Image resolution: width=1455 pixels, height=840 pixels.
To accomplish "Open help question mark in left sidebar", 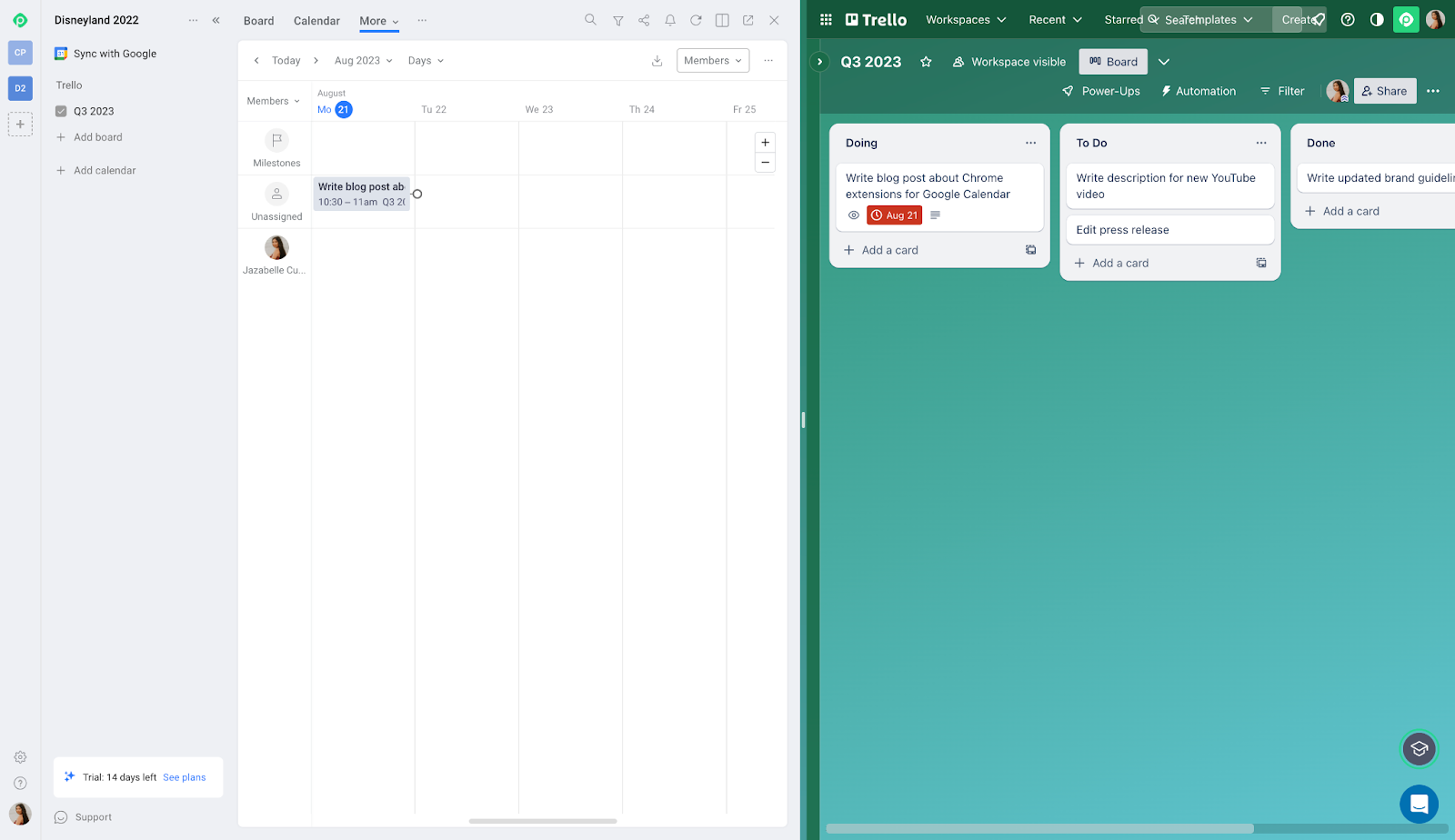I will pos(20,784).
